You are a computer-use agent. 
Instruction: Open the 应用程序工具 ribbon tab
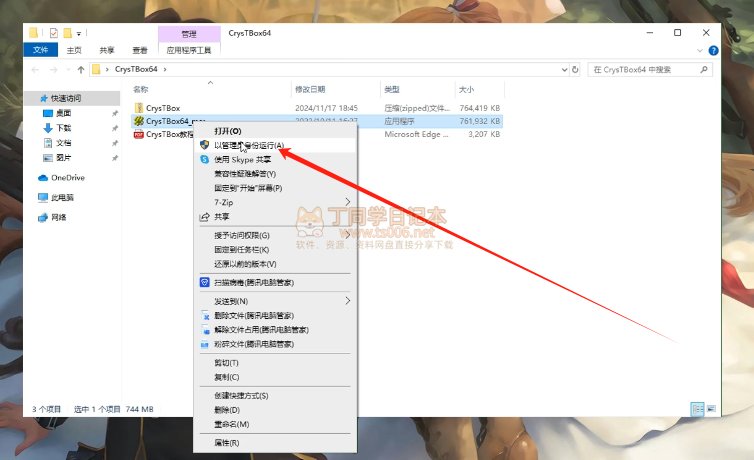tap(189, 50)
